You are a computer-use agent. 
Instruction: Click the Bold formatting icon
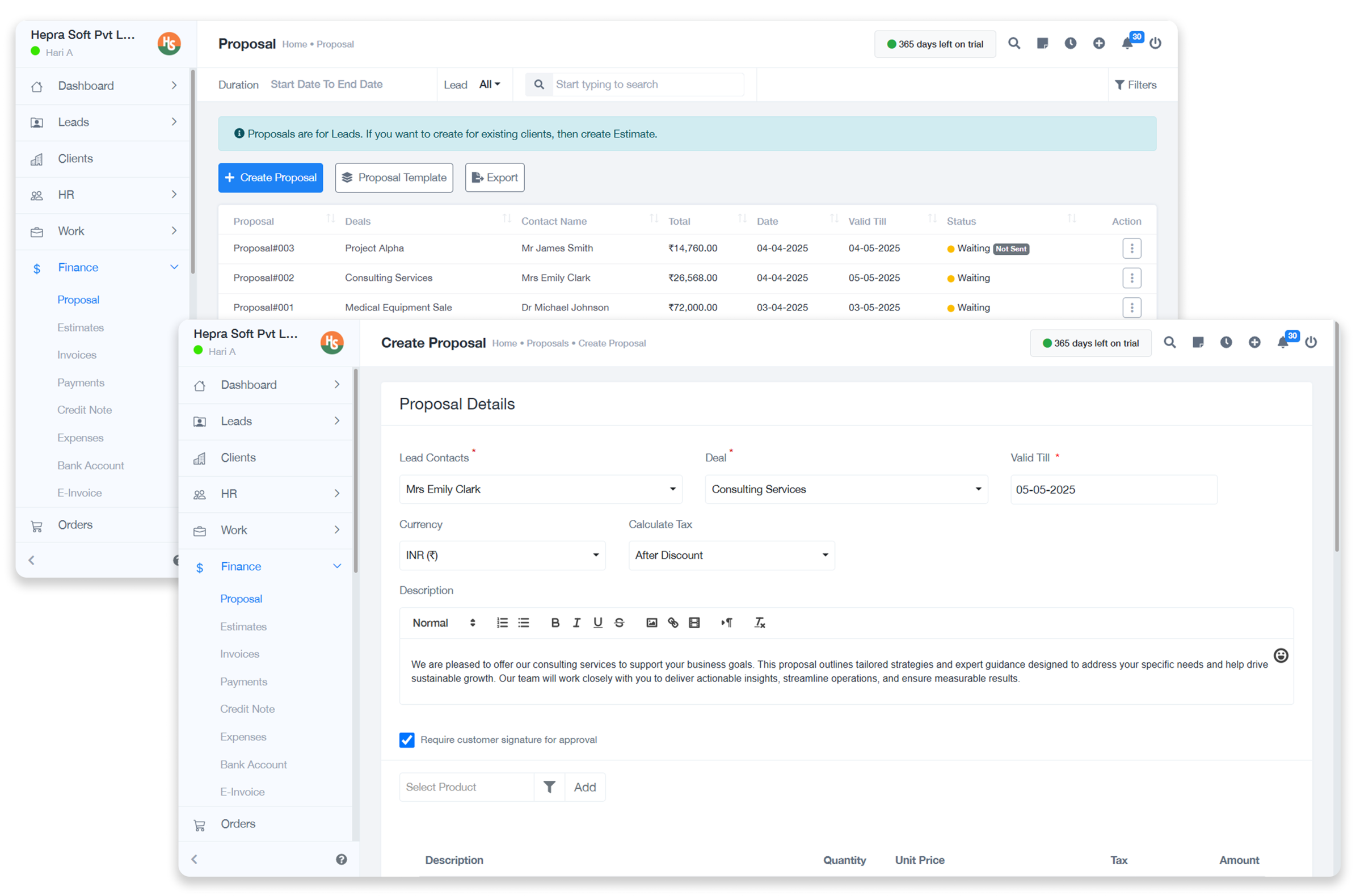555,623
